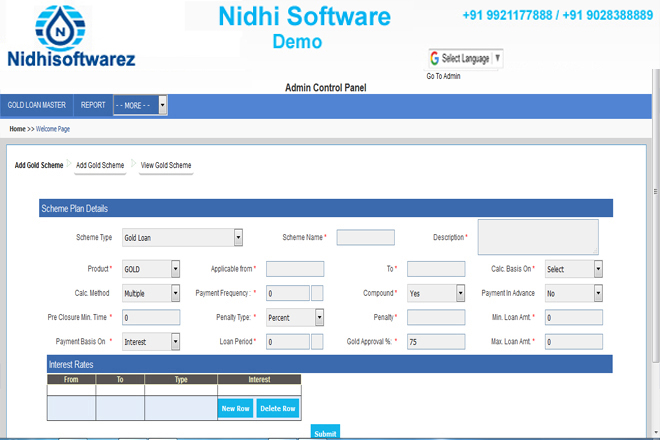Switch to the View Gold Scheme tab

(x=166, y=165)
